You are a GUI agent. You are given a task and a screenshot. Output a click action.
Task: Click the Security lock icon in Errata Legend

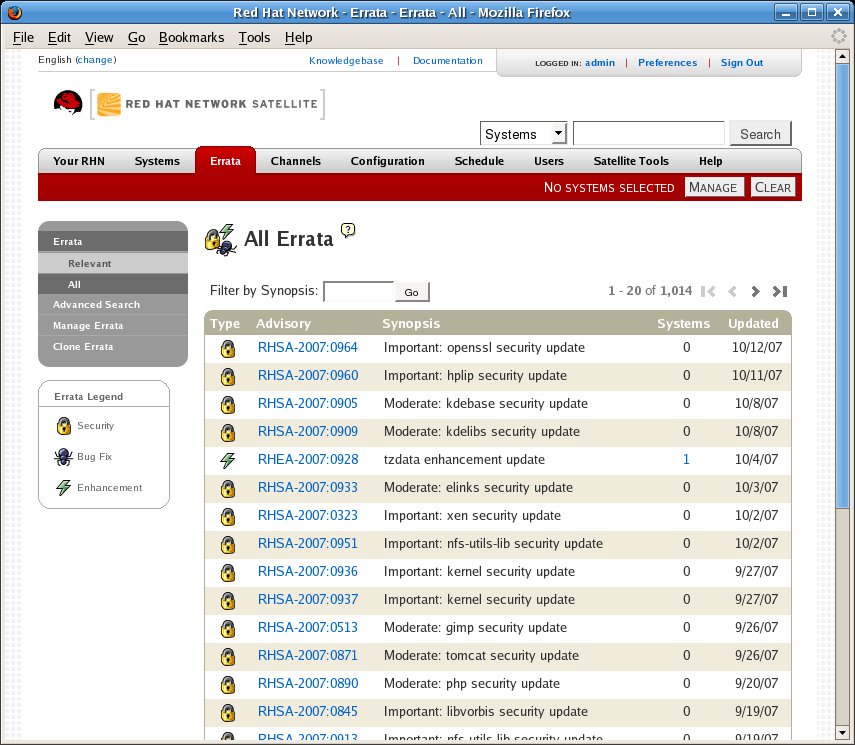click(x=64, y=425)
